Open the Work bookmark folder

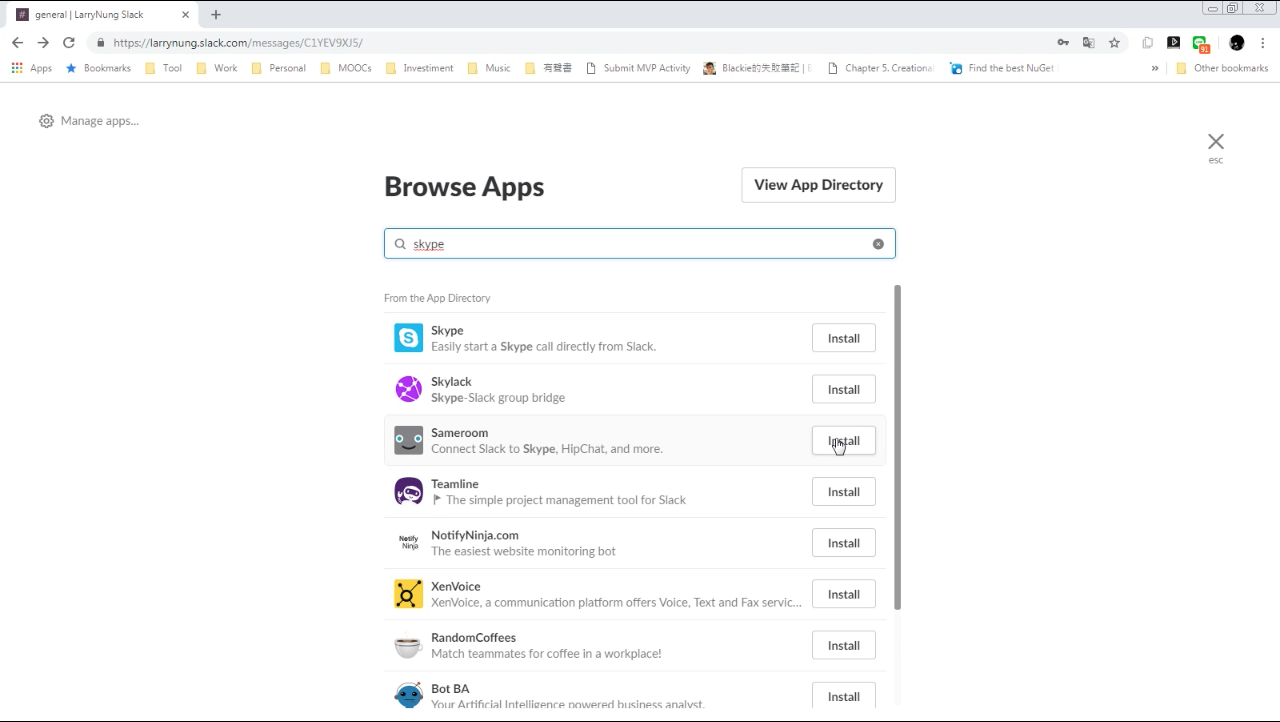point(217,68)
